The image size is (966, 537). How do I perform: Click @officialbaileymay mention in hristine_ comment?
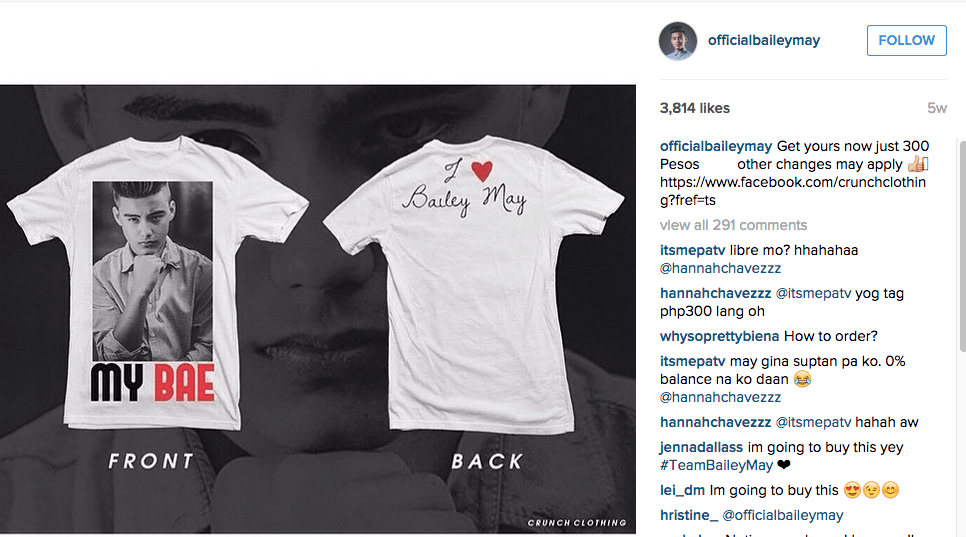point(782,515)
